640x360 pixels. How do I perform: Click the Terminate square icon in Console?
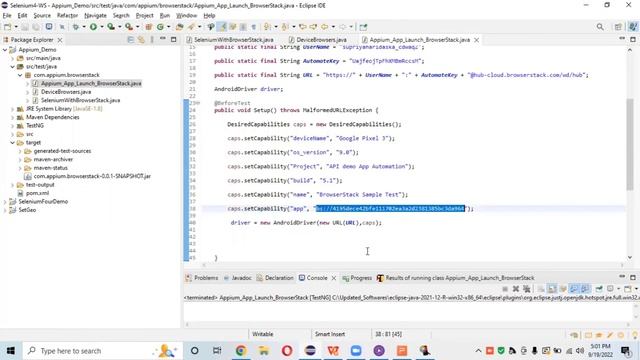tap(505, 289)
